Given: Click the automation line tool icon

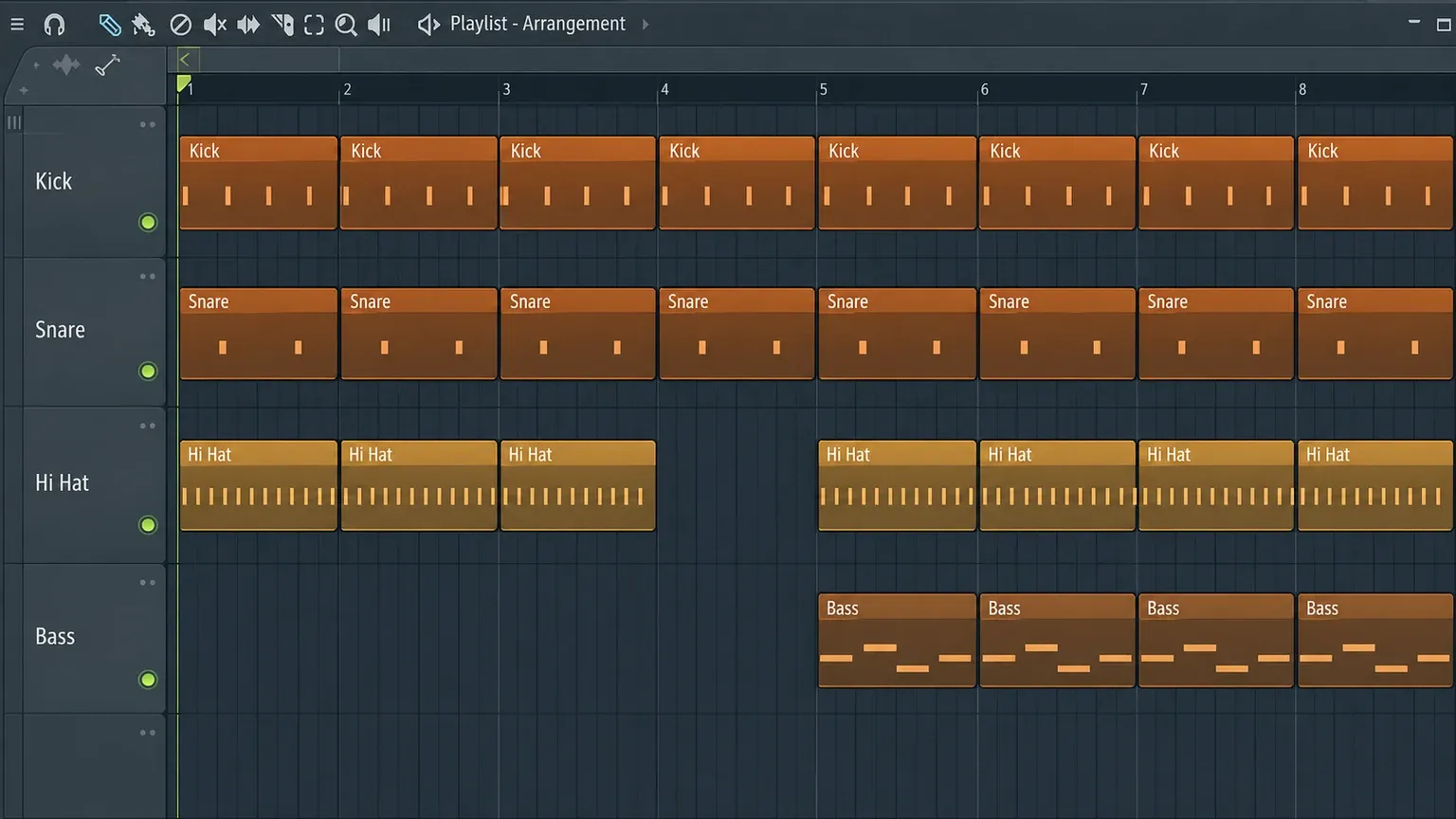Looking at the screenshot, I should click(107, 64).
